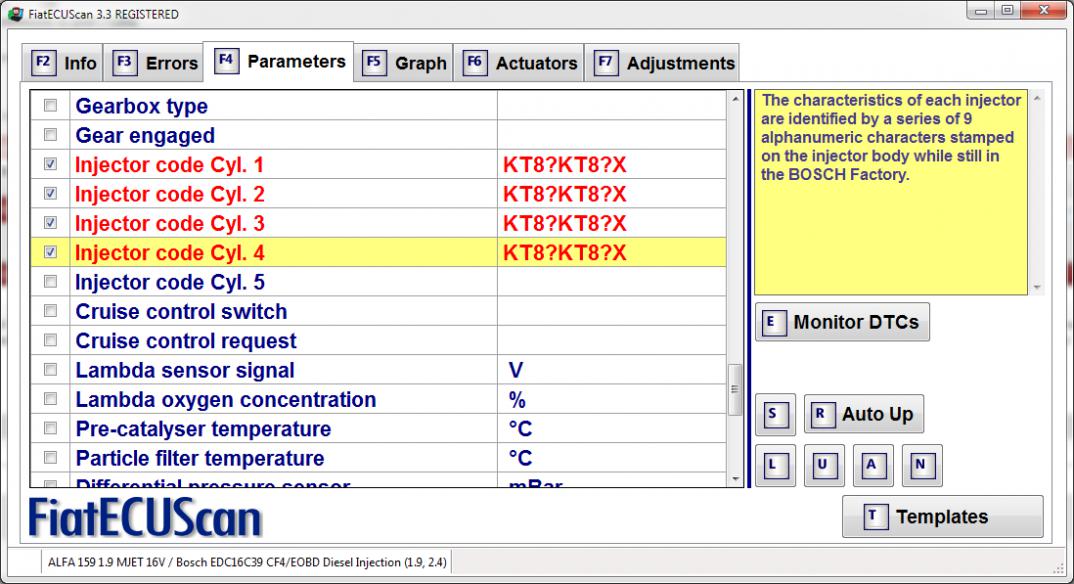Click the Monitor DTCs button
Viewport: 1074px width, 584px height.
842,322
